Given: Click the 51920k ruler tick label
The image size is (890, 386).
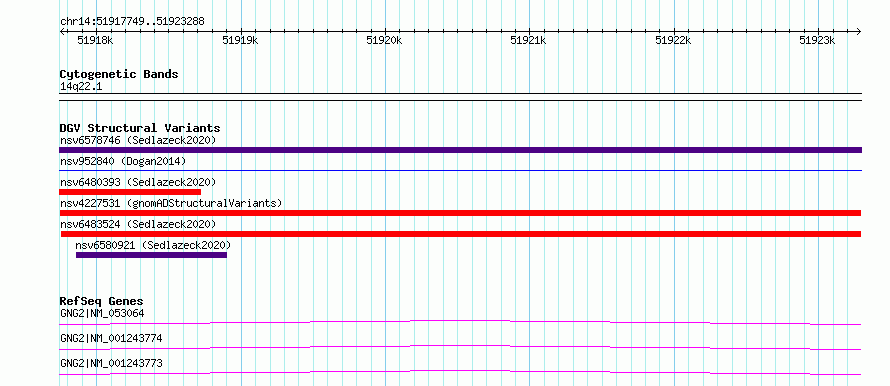Looking at the screenshot, I should coord(384,40).
